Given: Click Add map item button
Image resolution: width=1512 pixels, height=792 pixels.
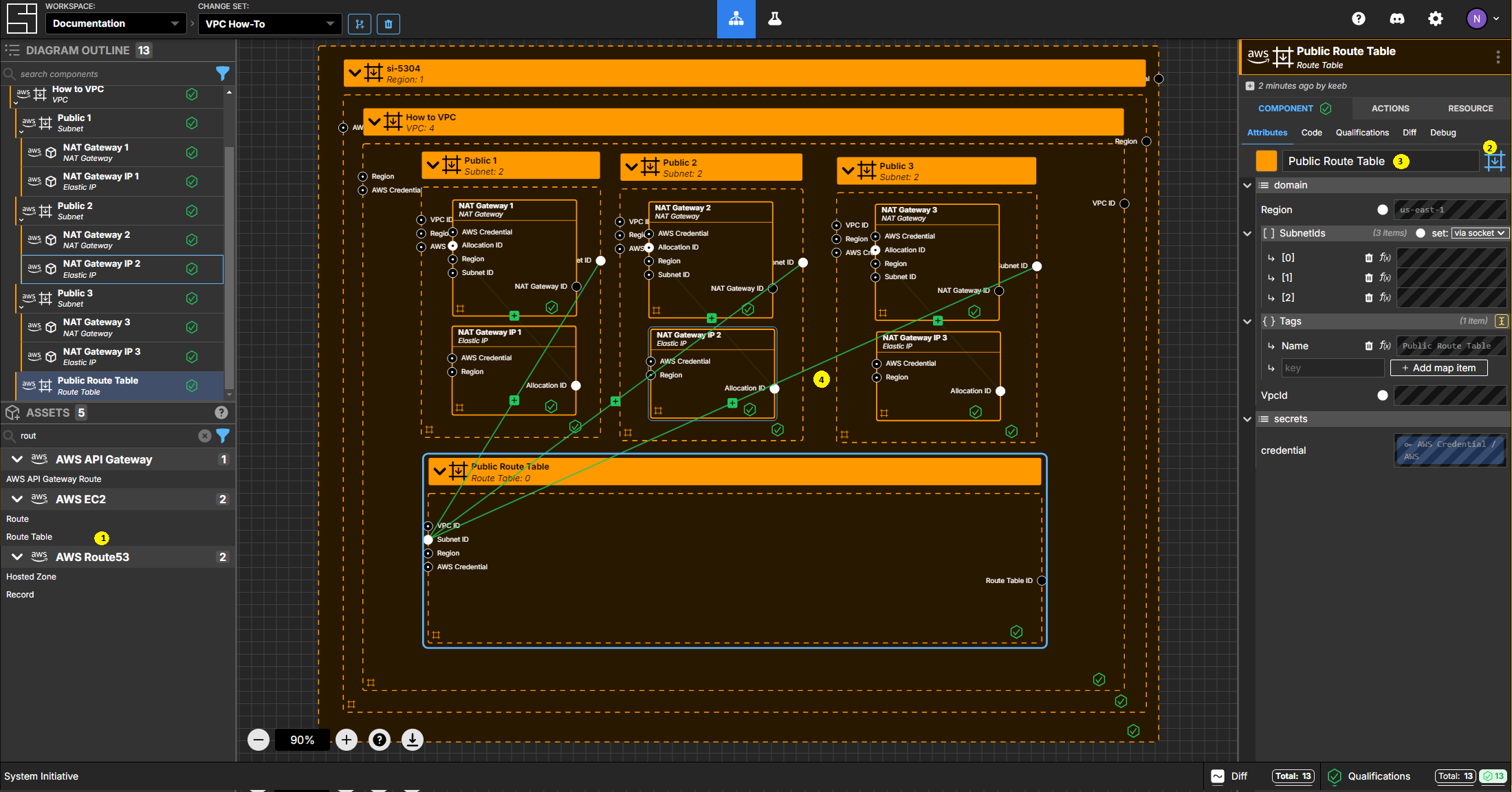Looking at the screenshot, I should tap(1438, 368).
